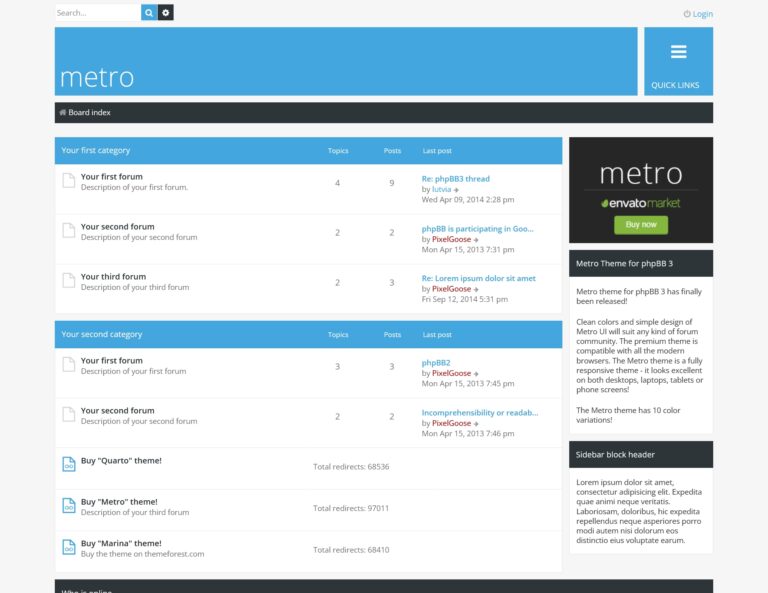Click link icon beside Buy "Metro" theme
Screen dimensions: 768x593
point(69,505)
